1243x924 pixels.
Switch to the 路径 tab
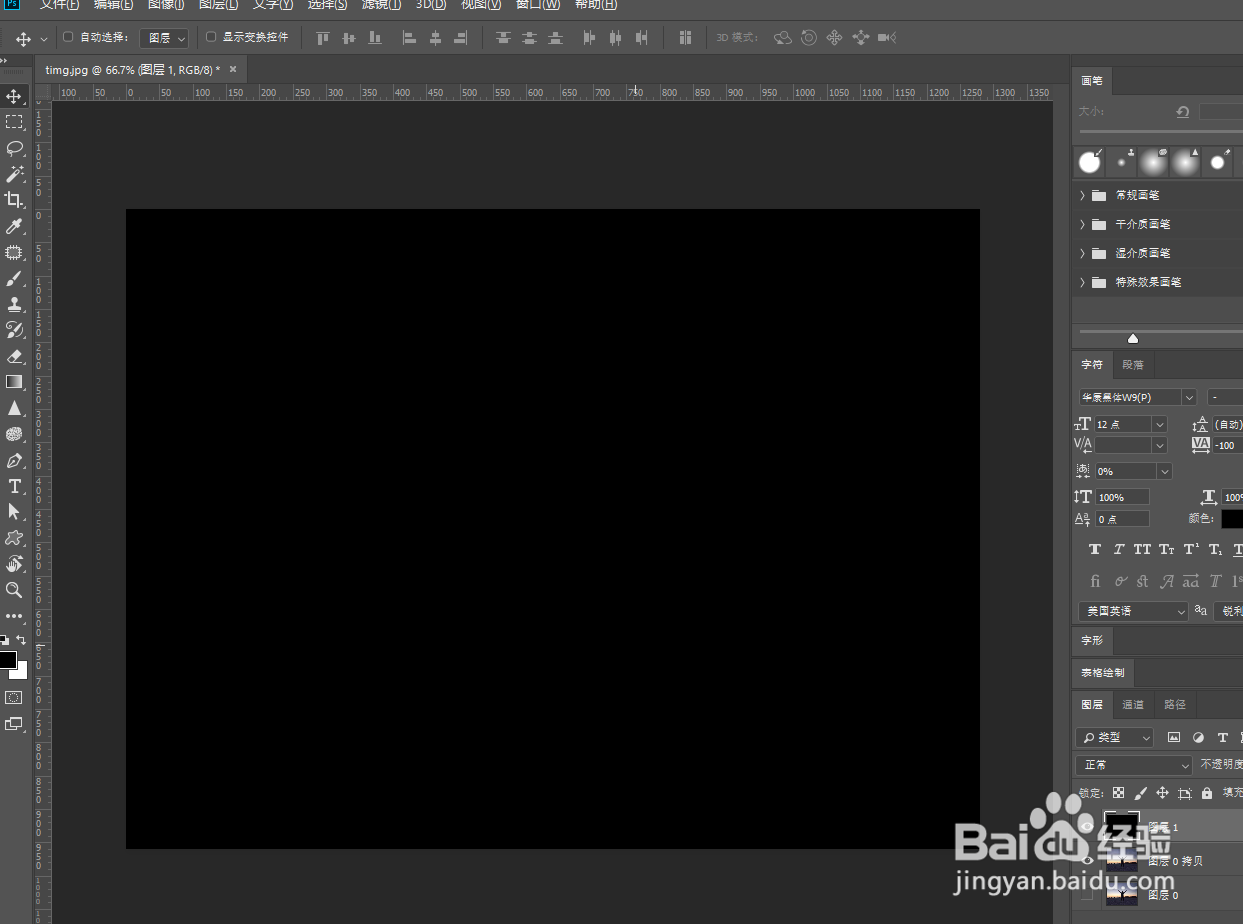click(1175, 704)
